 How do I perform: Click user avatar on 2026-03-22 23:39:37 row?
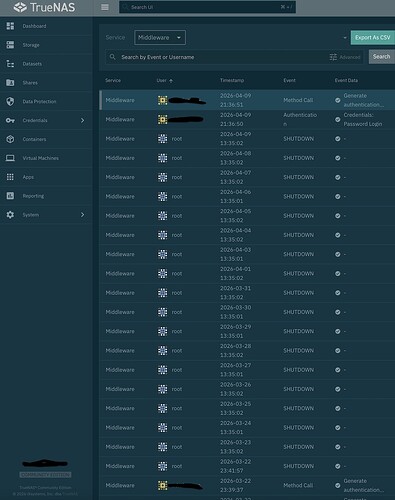click(162, 485)
